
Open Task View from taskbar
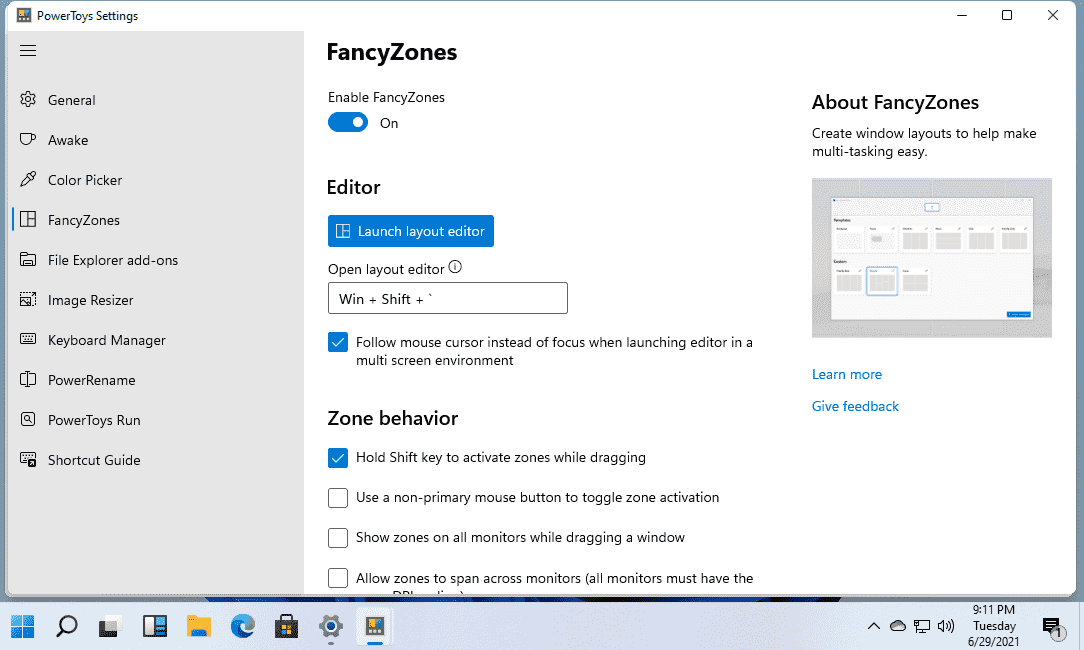(x=111, y=626)
